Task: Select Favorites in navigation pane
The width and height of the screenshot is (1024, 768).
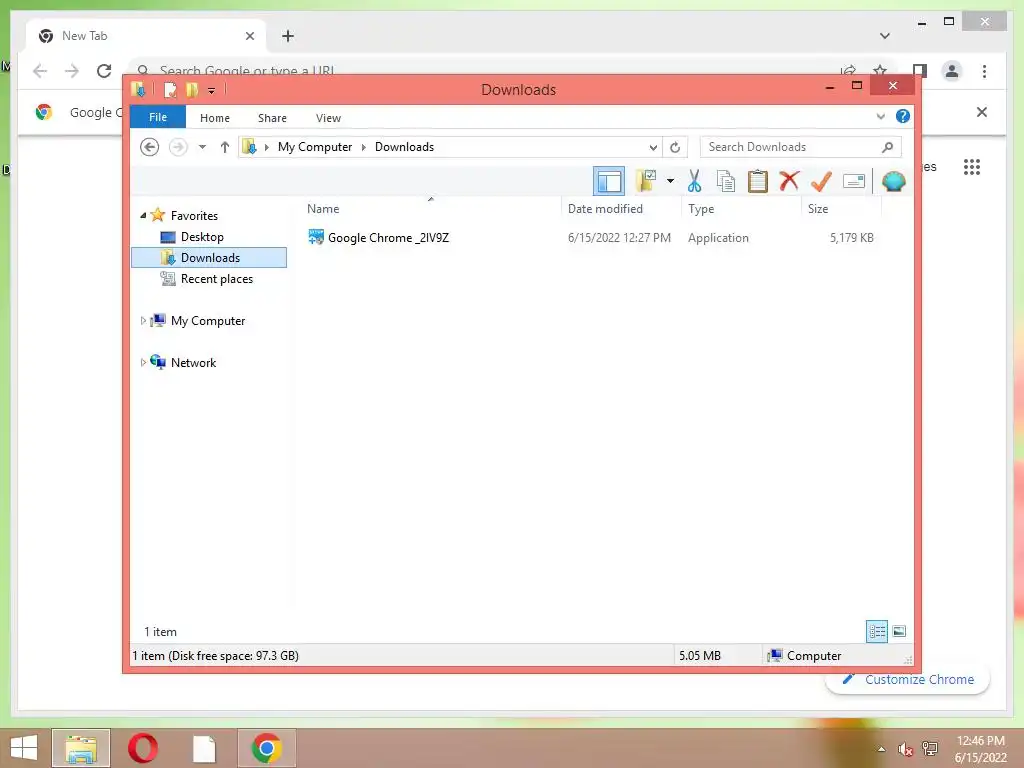Action: tap(194, 216)
